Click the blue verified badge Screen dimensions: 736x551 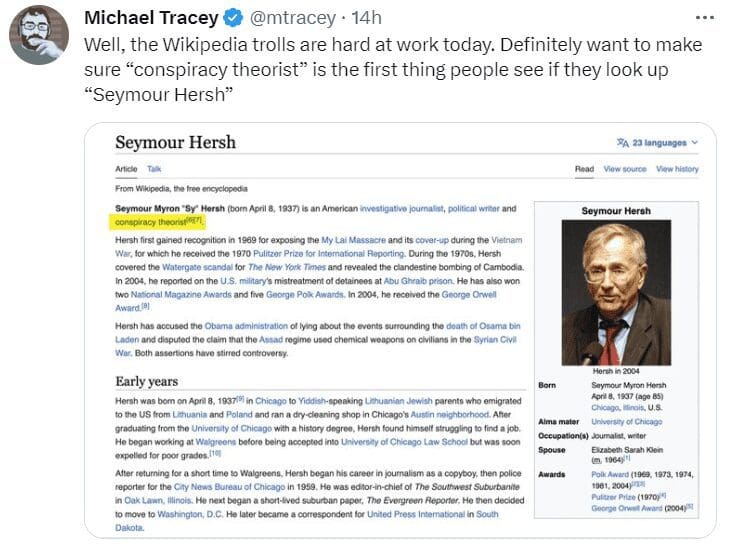(233, 18)
